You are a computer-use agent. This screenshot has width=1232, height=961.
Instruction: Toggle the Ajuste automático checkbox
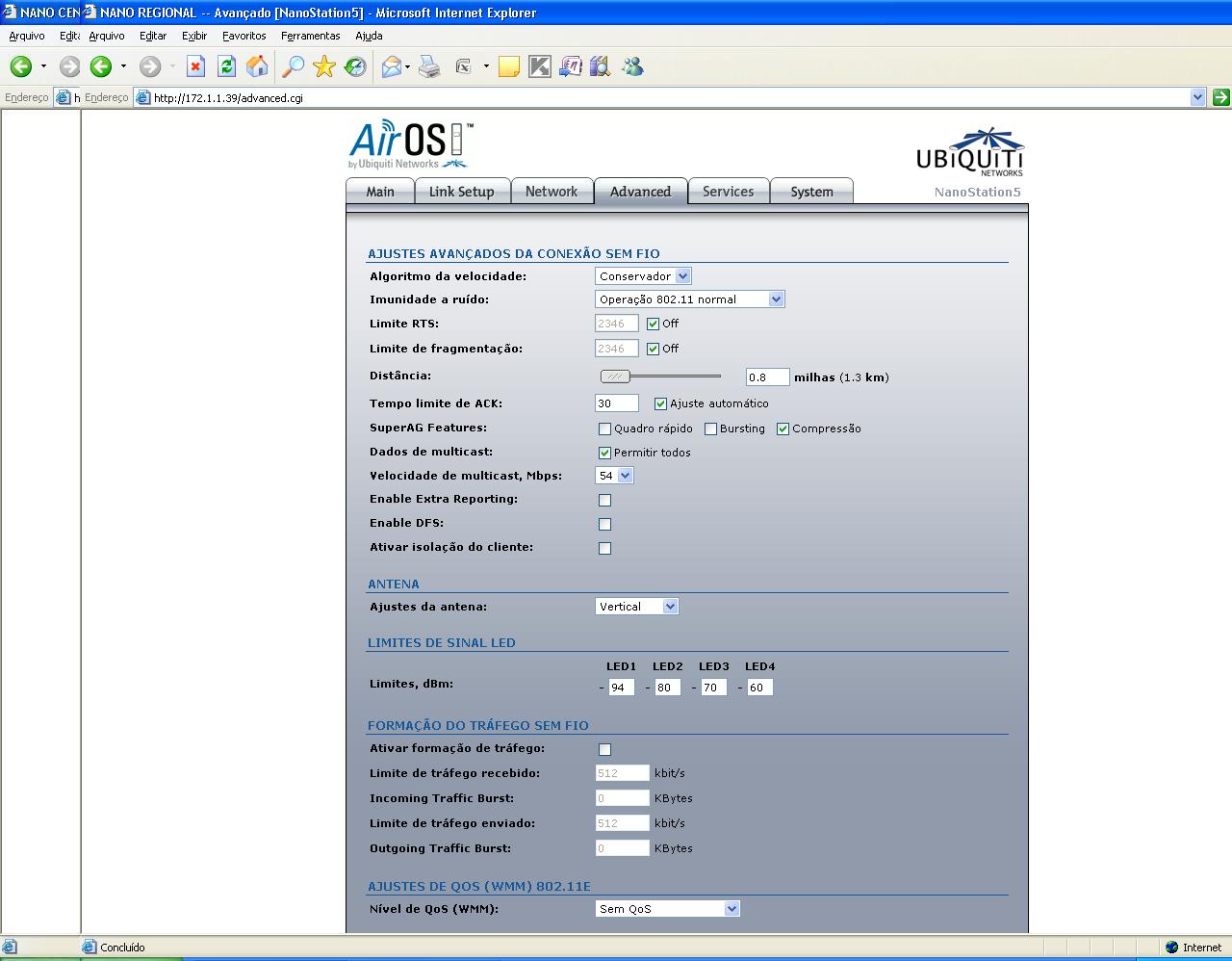(x=660, y=404)
